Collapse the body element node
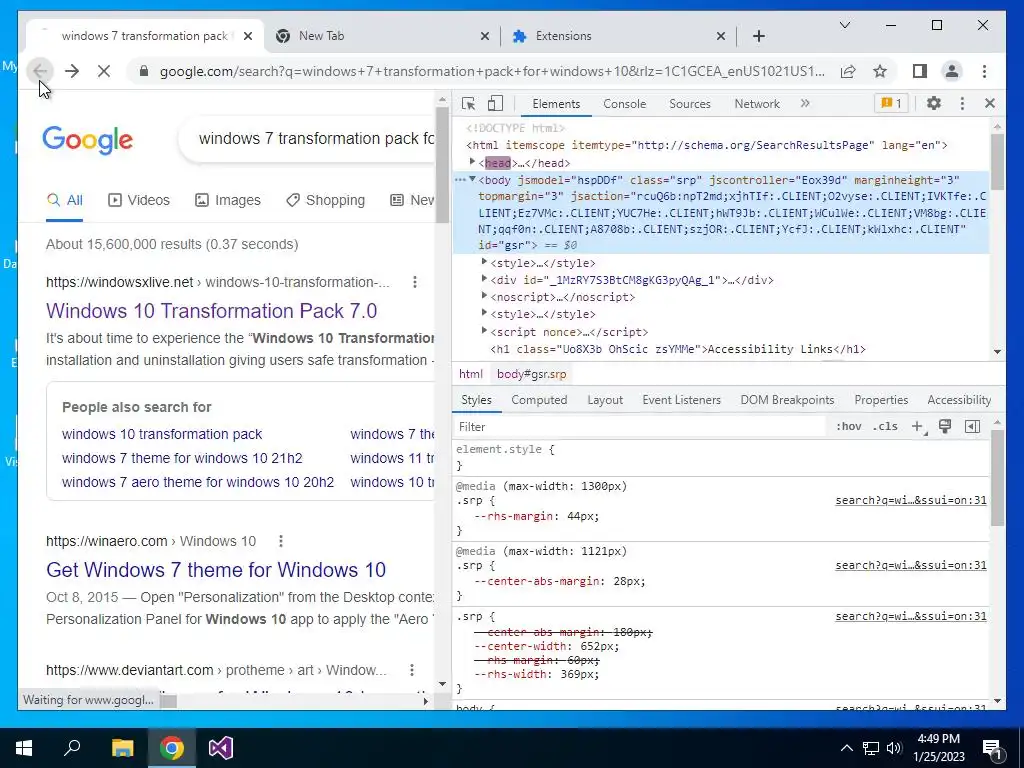Viewport: 1024px width, 768px height. tap(472, 179)
